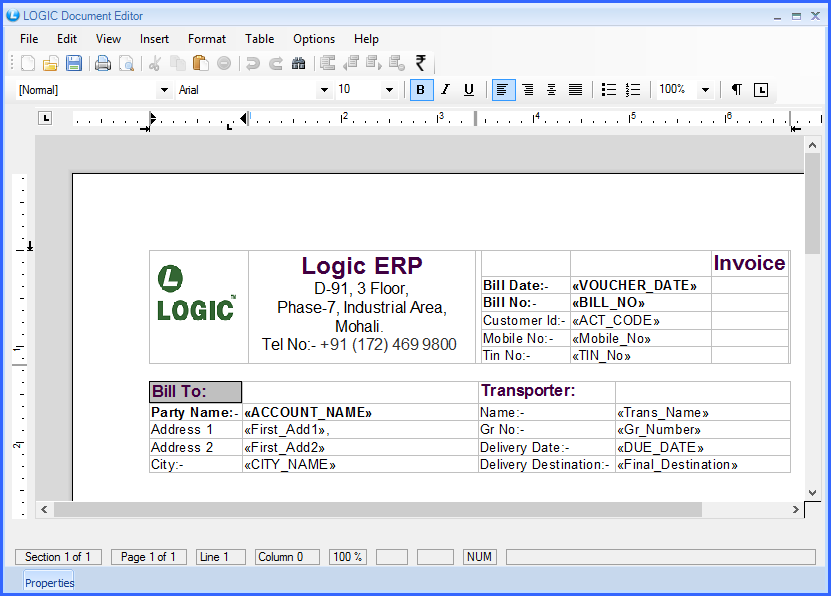Copy selection with the copy icon
The width and height of the screenshot is (831, 596).
[178, 63]
